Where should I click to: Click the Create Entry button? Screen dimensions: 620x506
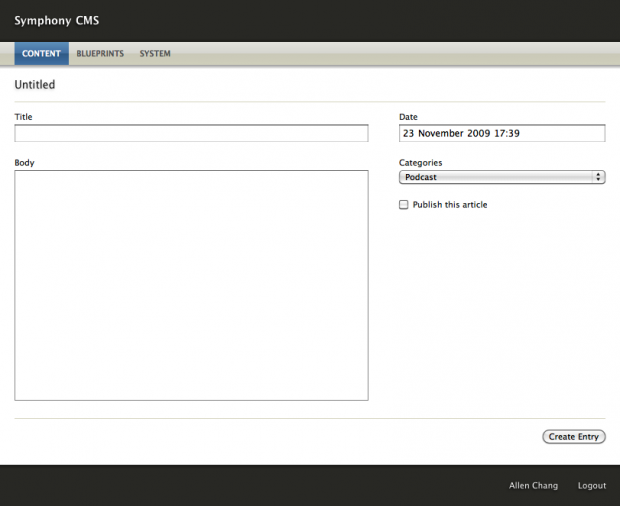(x=574, y=437)
